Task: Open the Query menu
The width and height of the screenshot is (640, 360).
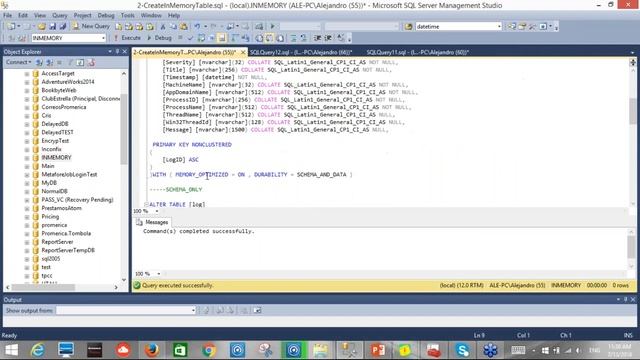Action: tap(59, 15)
